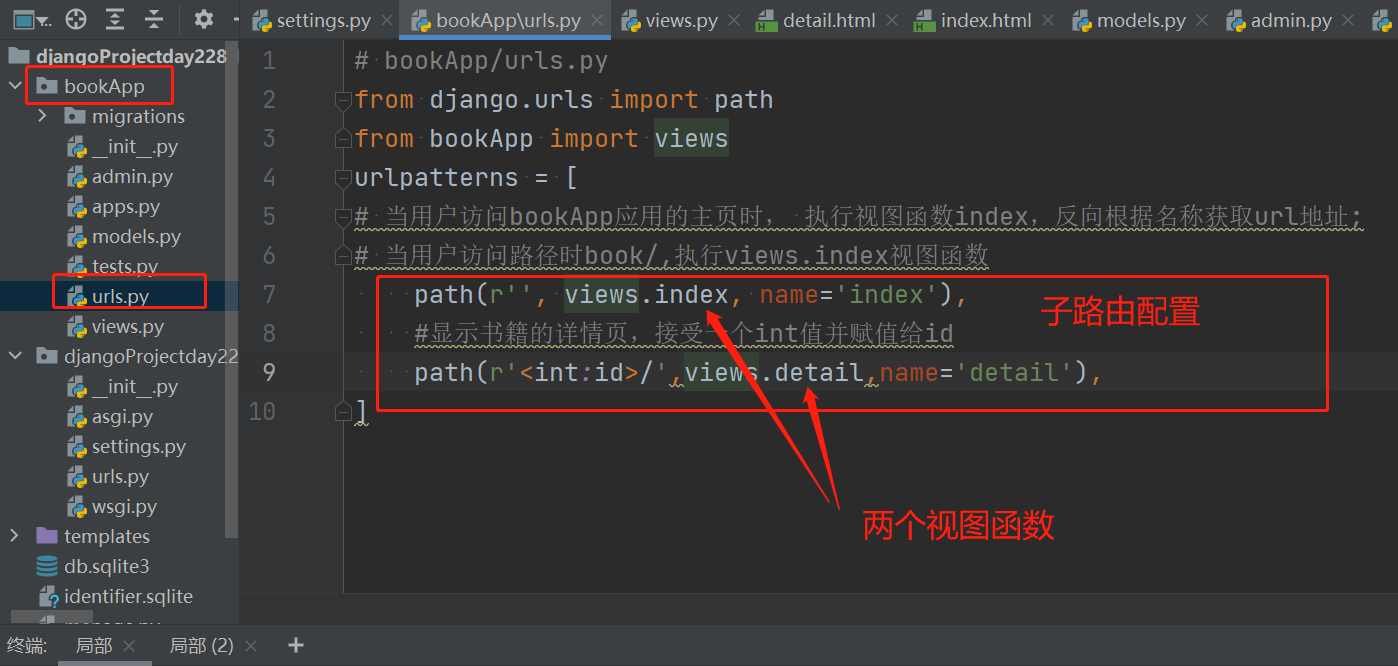1398x666 pixels.
Task: Click the Select Opened File target icon
Action: (76, 19)
